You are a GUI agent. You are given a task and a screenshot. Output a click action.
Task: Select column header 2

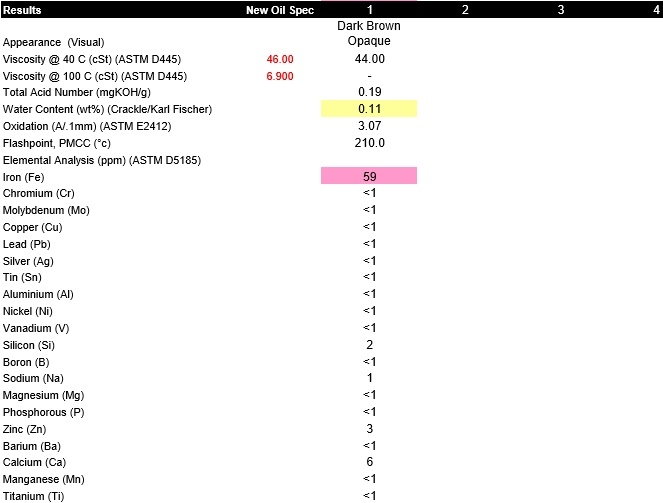coord(465,10)
